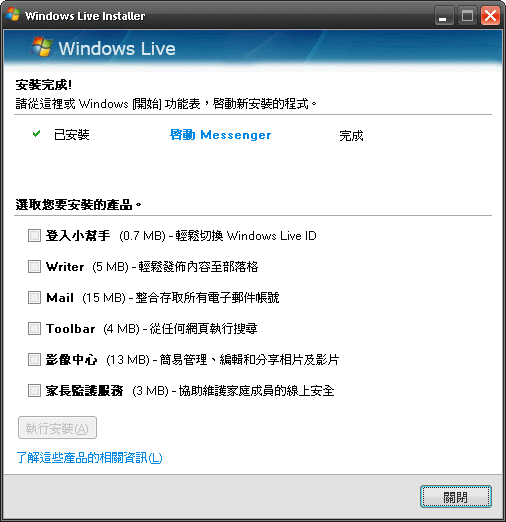Click the Writer product label
This screenshot has width=506, height=522.
[x=65, y=267]
